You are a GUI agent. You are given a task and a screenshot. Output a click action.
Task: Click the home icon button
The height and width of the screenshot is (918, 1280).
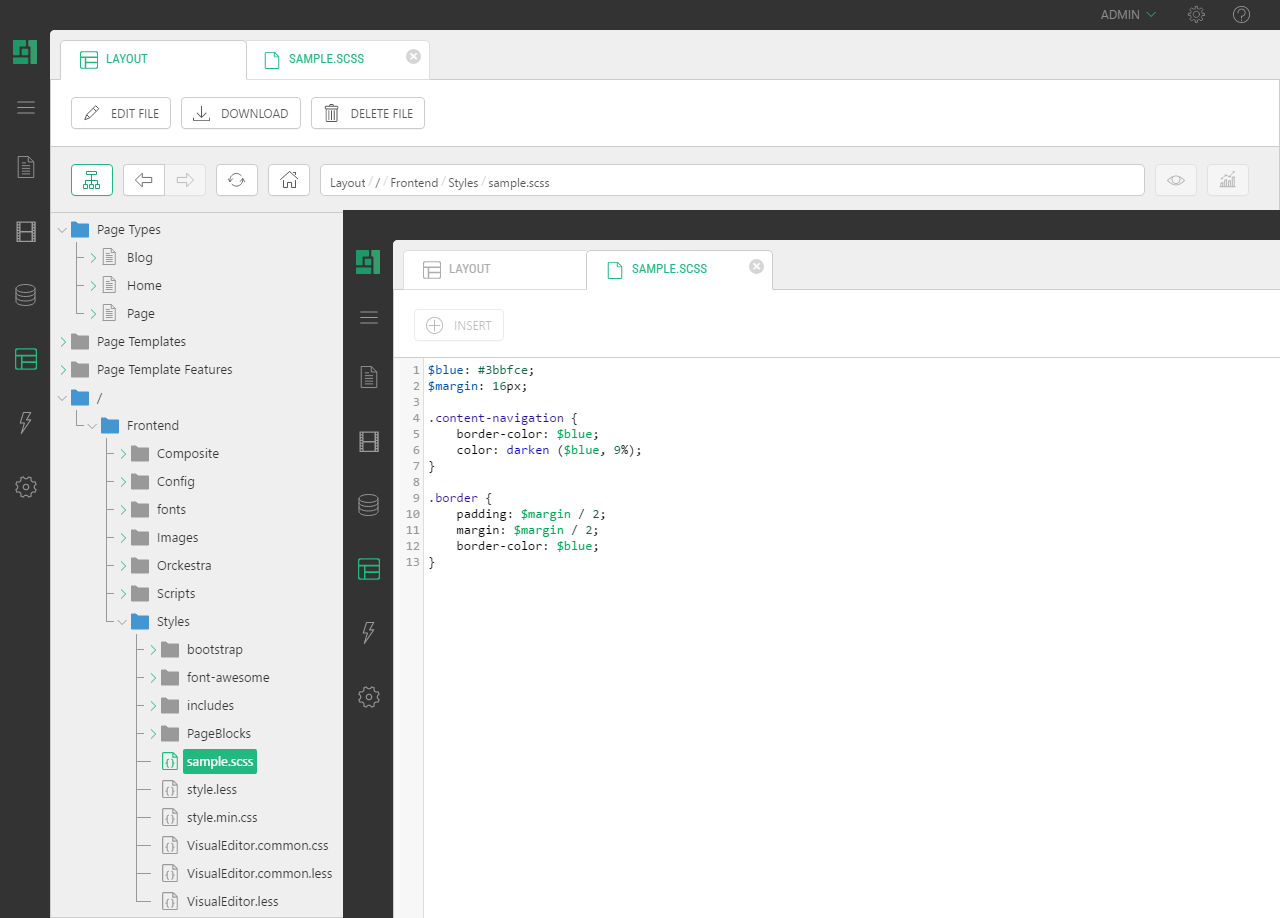(289, 180)
